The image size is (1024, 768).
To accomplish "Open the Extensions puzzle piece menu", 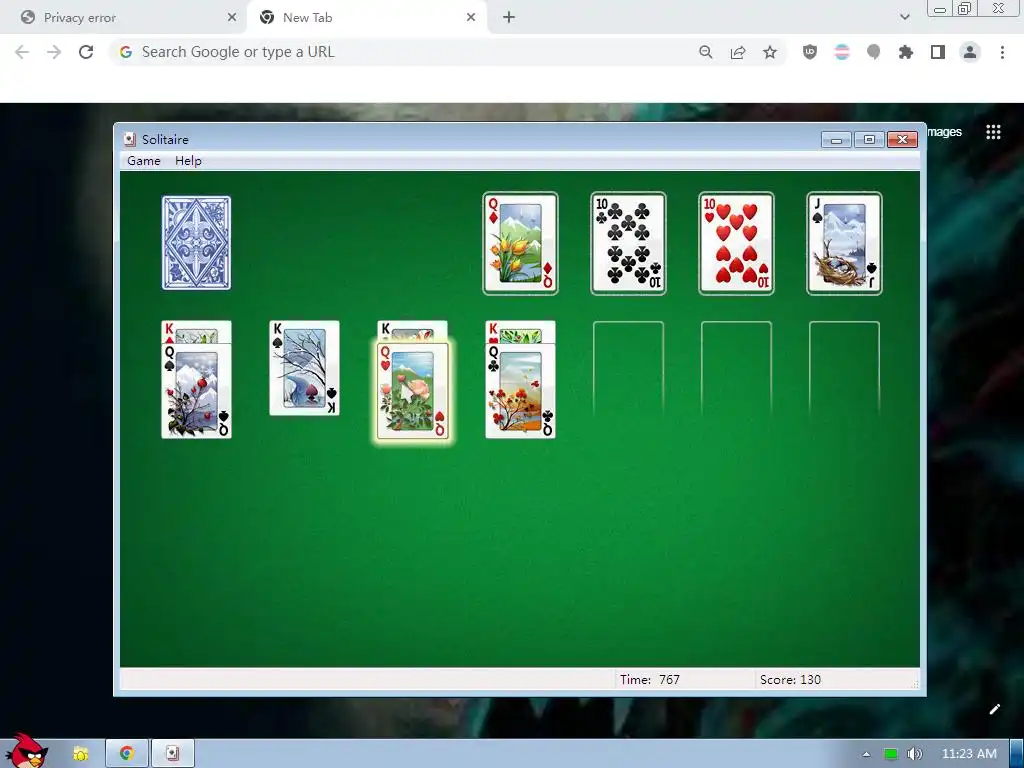I will pos(906,52).
